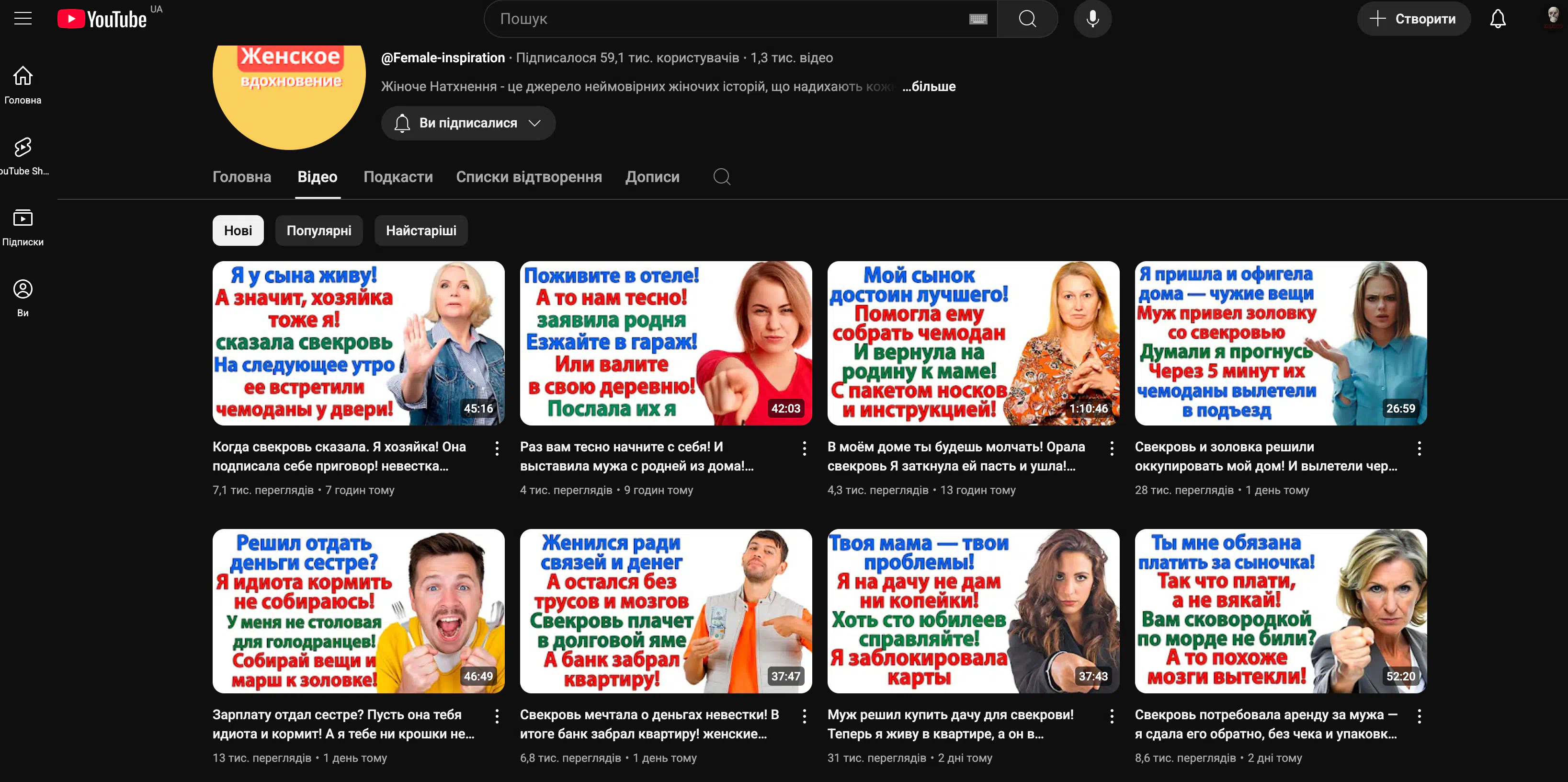Image resolution: width=1568 pixels, height=782 pixels.
Task: Click '28 тис. переглядів • 1 день тому'
Action: pos(1222,490)
